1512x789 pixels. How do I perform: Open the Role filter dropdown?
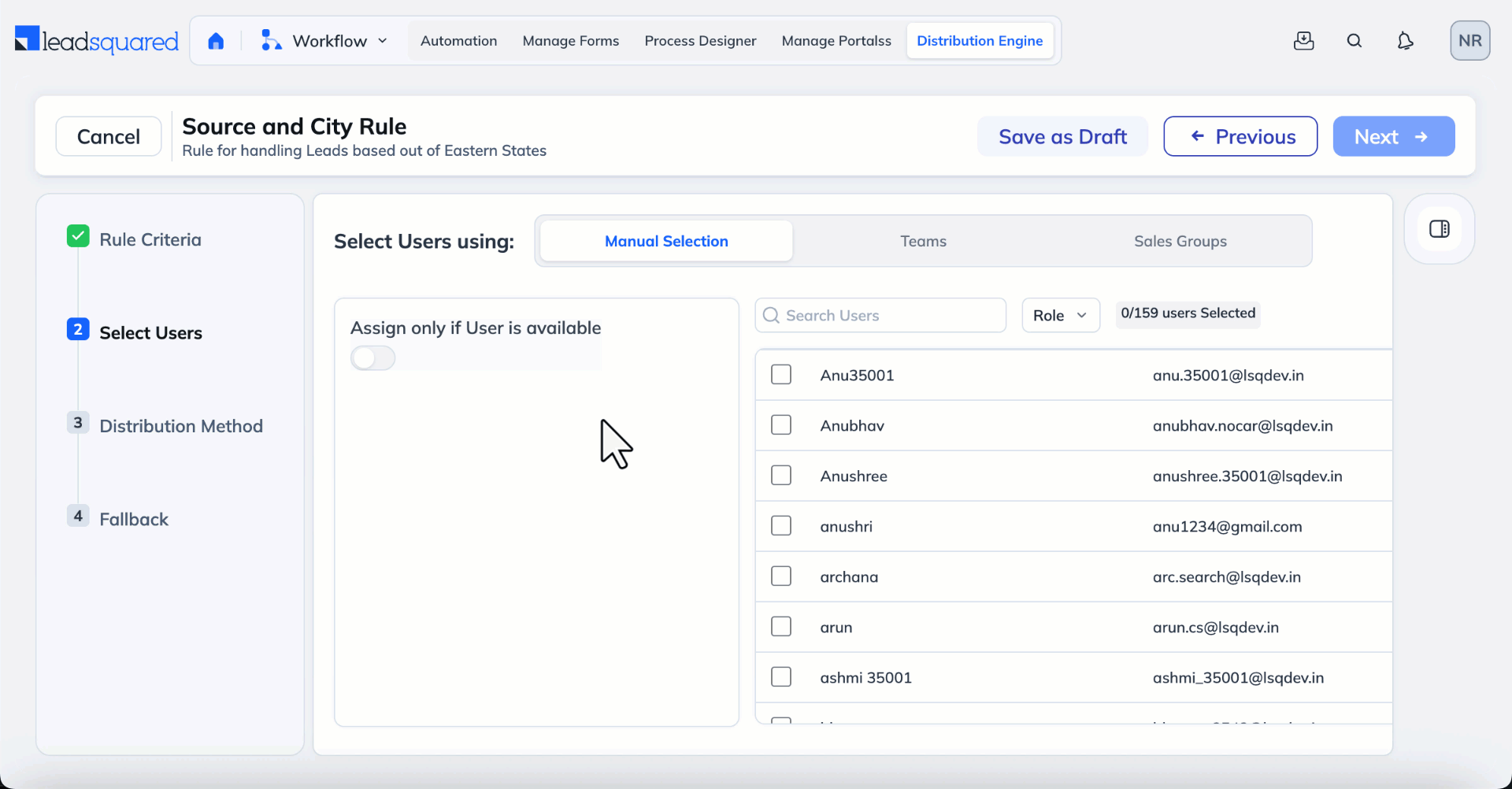coord(1060,314)
